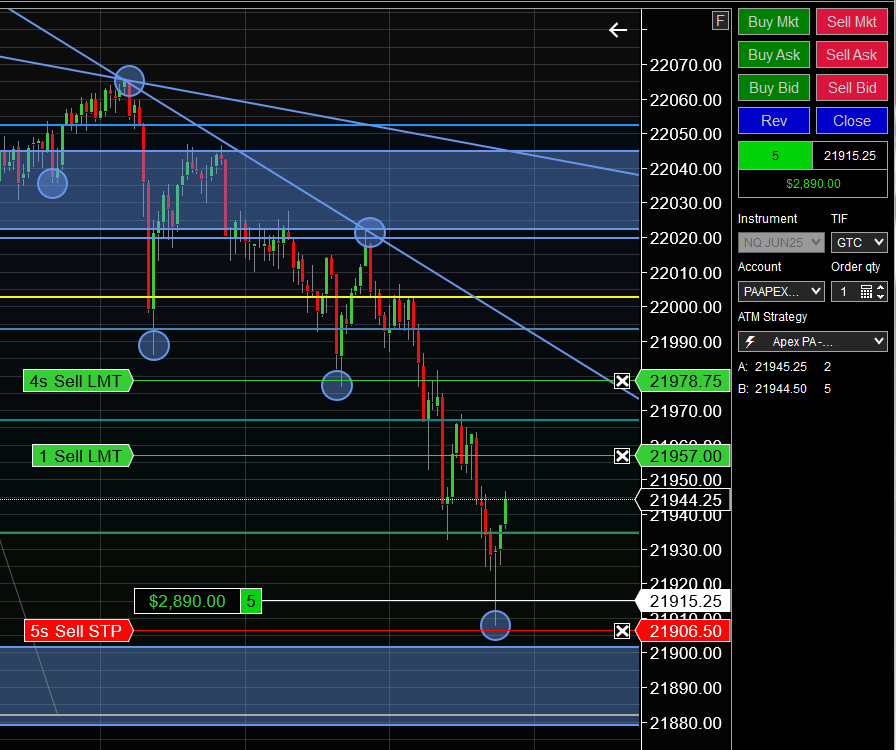Viewport: 896px width, 750px height.
Task: Click the 21906.50 stop price tag
Action: pos(683,631)
